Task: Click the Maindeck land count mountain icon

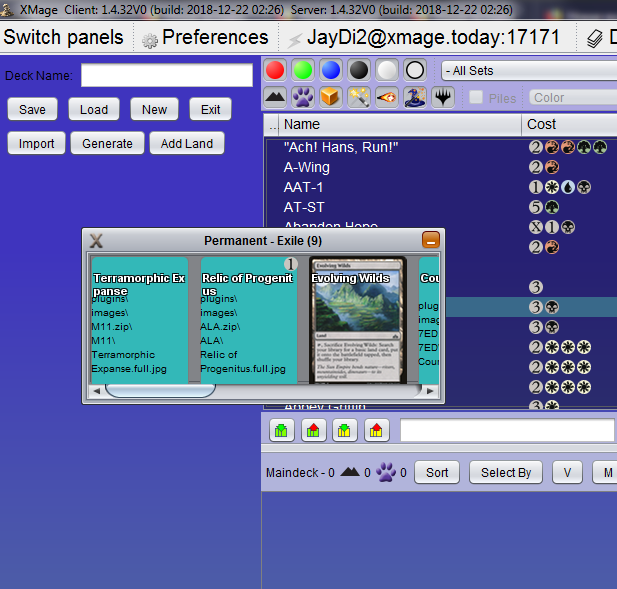Action: point(350,471)
